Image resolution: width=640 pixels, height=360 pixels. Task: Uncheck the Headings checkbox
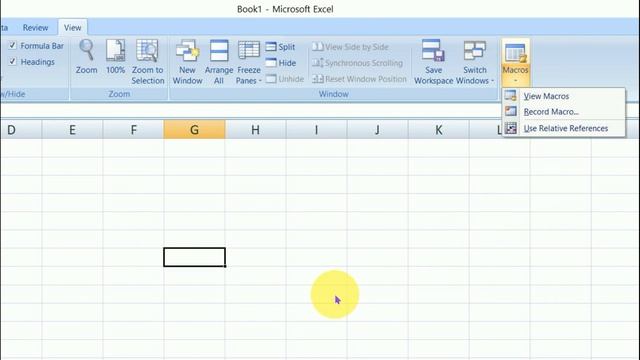click(13, 62)
